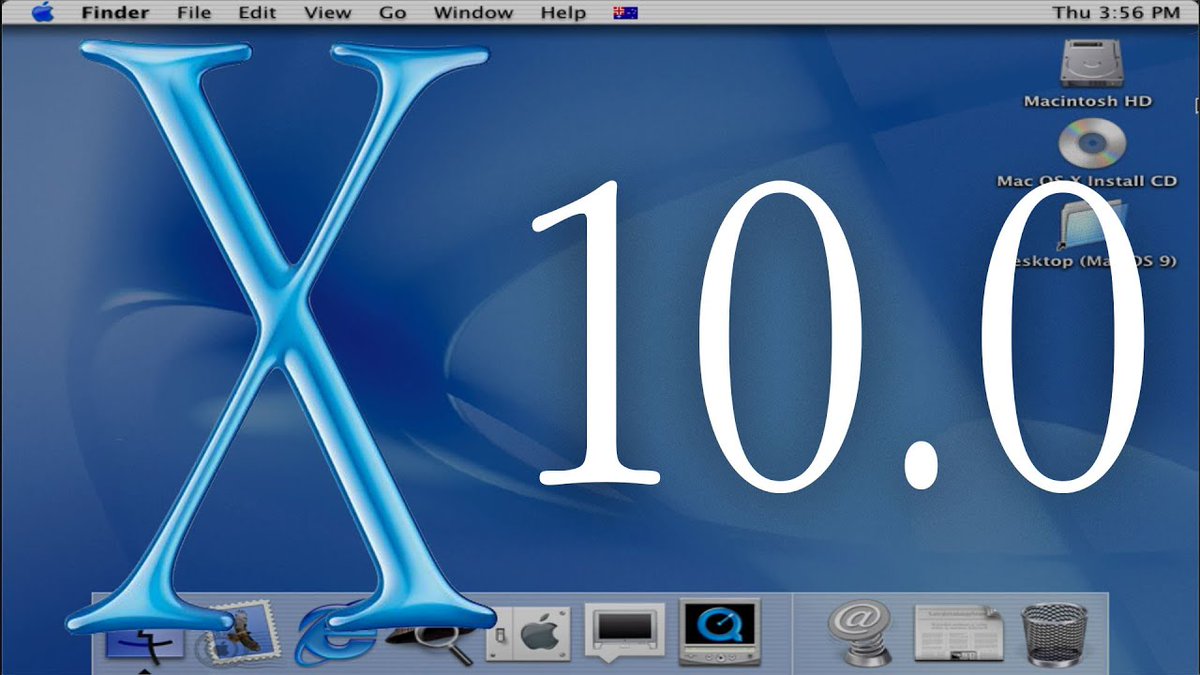The height and width of the screenshot is (675, 1200).
Task: Open the Apple menu
Action: [41, 12]
